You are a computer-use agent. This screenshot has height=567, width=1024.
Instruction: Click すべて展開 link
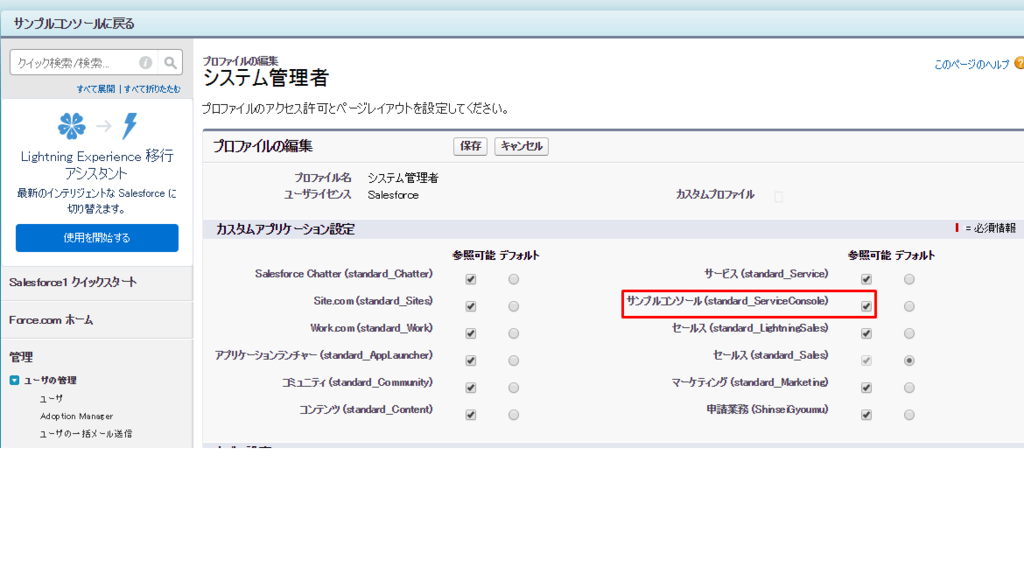pos(95,89)
